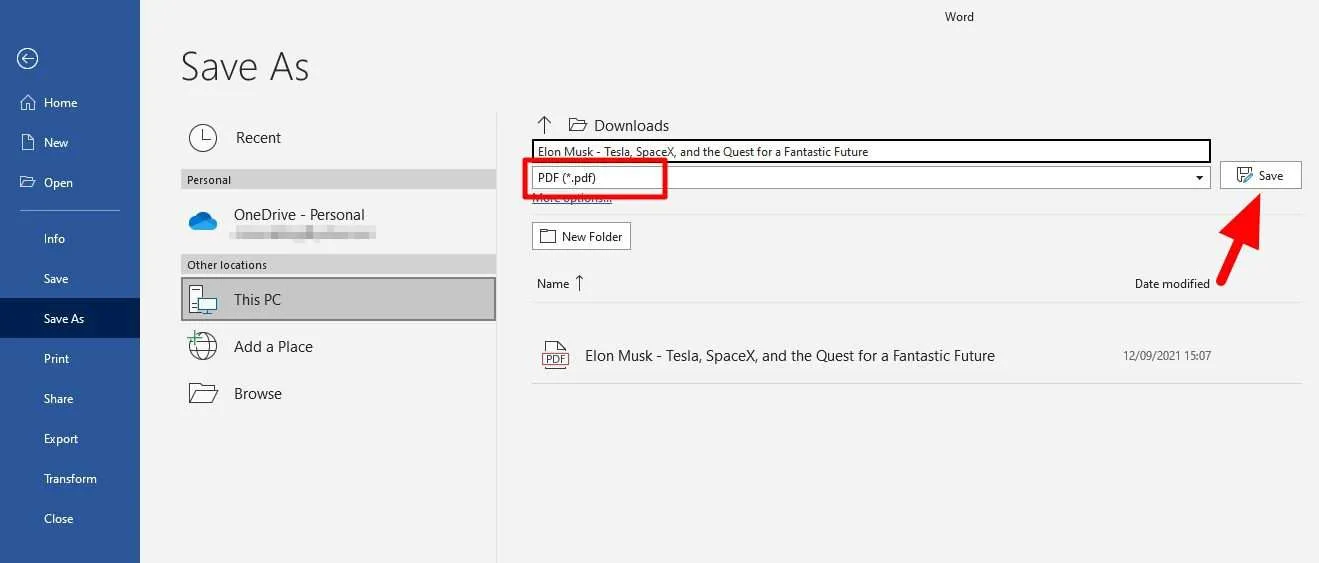
Task: Select Save in the backstage menu
Action: [x=56, y=279]
